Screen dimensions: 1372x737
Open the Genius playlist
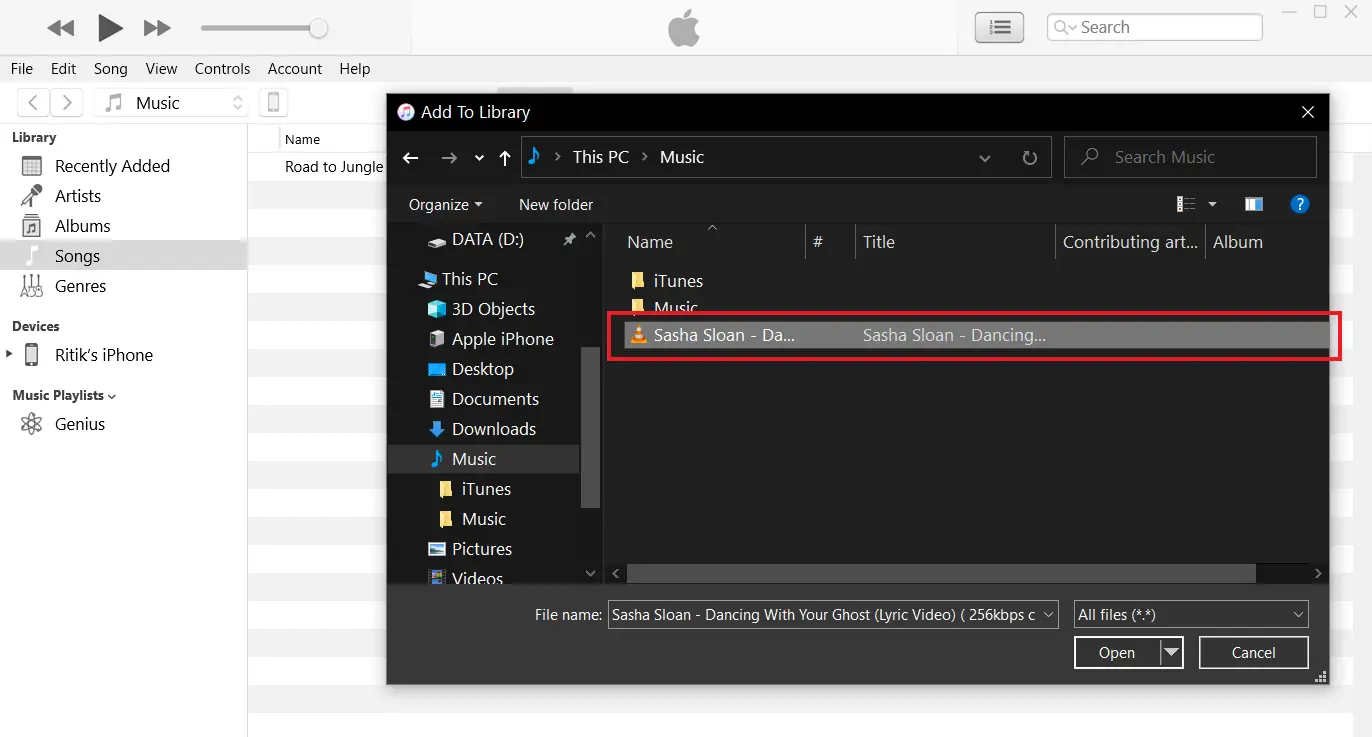coord(80,424)
